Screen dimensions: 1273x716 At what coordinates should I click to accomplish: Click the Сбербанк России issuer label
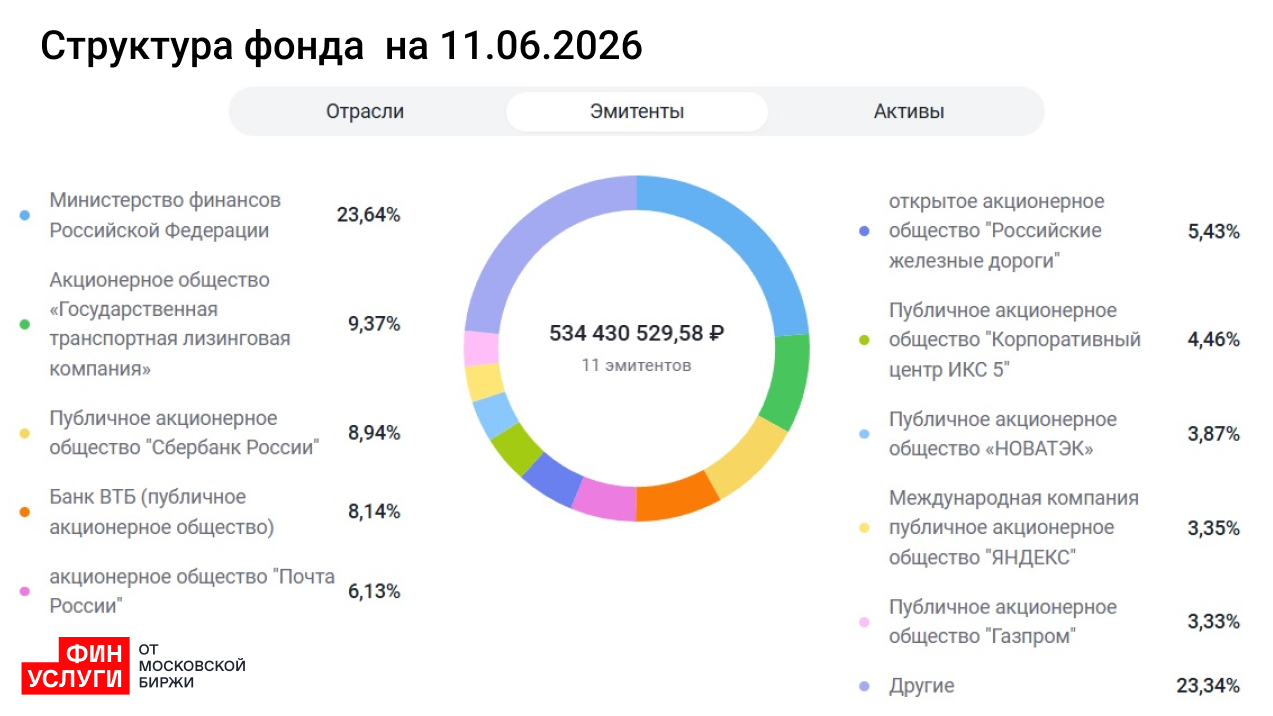pyautogui.click(x=184, y=432)
